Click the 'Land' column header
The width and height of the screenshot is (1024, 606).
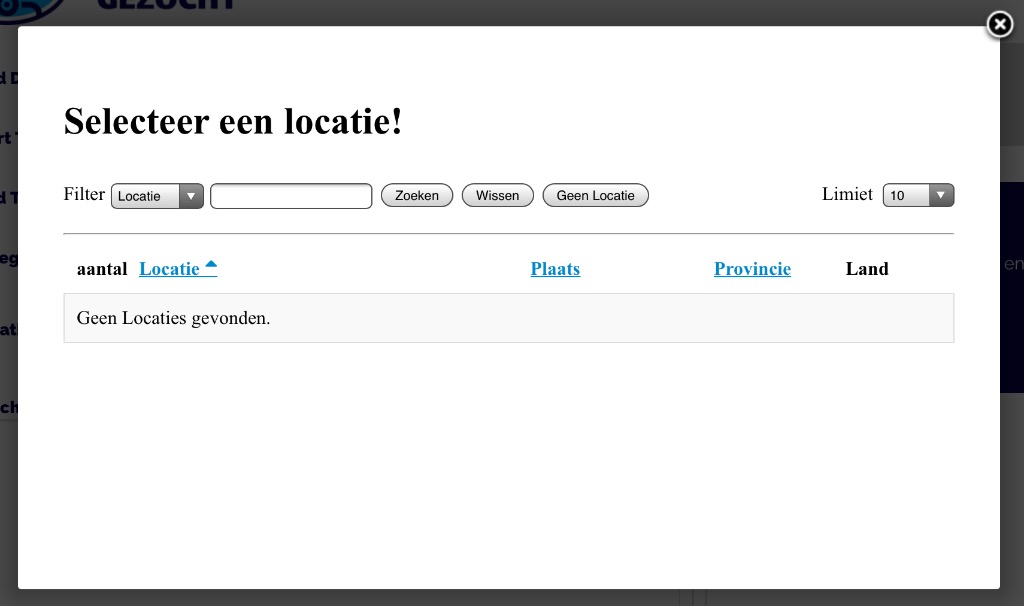pyautogui.click(x=867, y=269)
